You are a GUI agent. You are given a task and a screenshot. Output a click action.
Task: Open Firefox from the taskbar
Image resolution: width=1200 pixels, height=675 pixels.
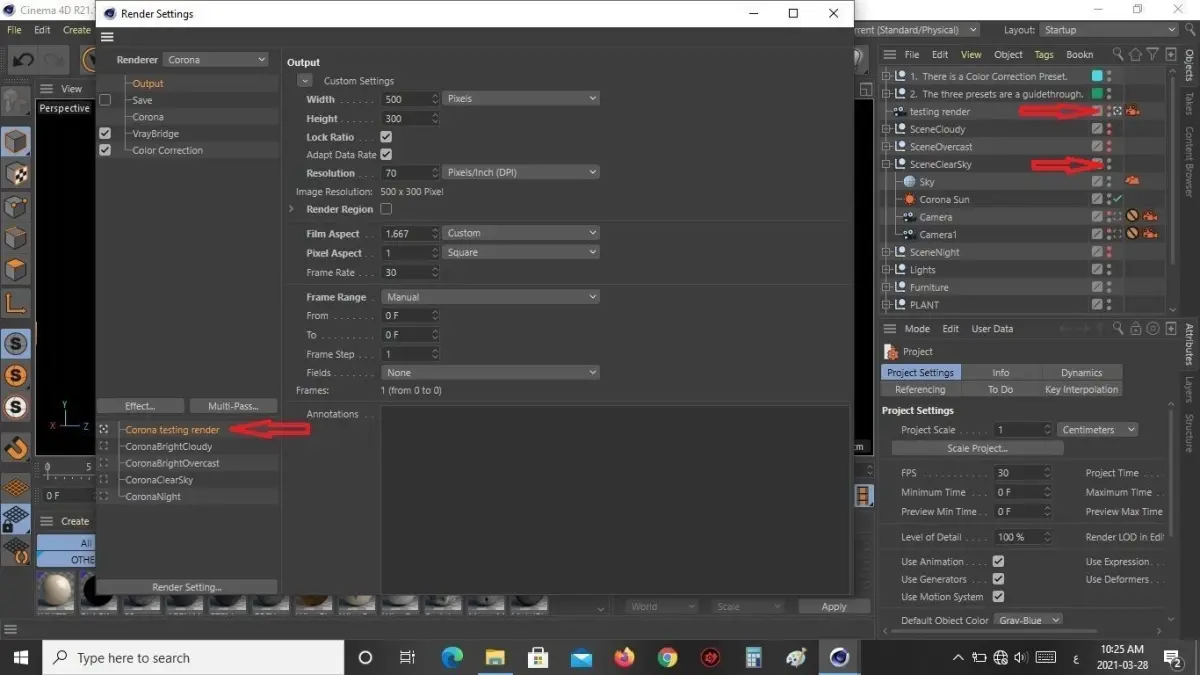pos(624,657)
